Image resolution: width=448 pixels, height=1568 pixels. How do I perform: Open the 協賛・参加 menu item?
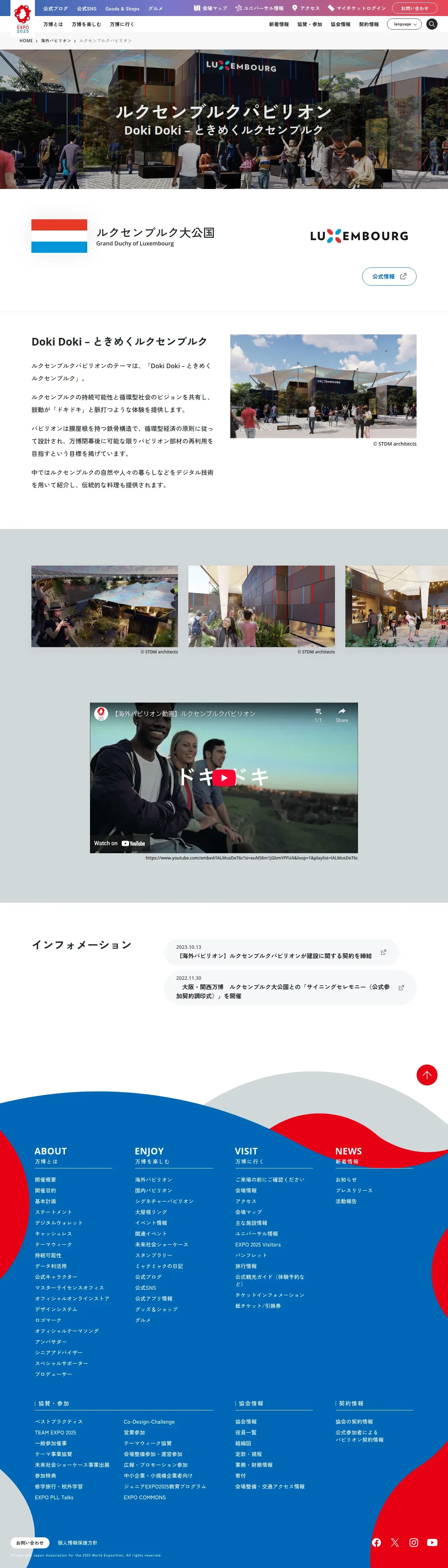(x=310, y=24)
